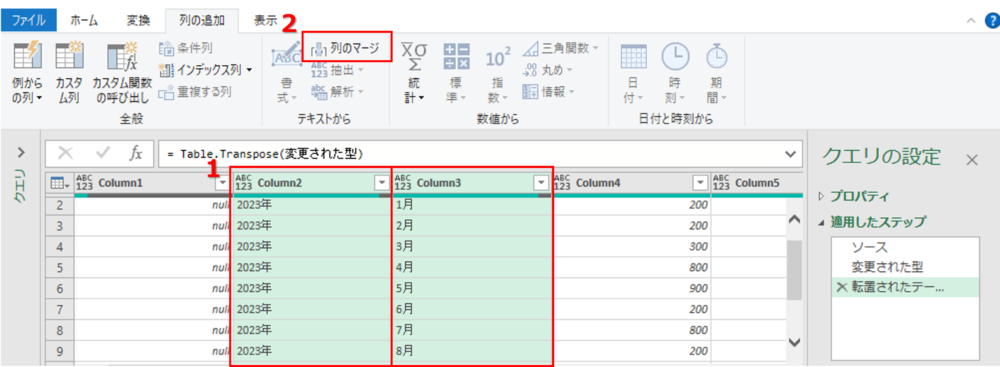Click the formula cancel X button

66,154
